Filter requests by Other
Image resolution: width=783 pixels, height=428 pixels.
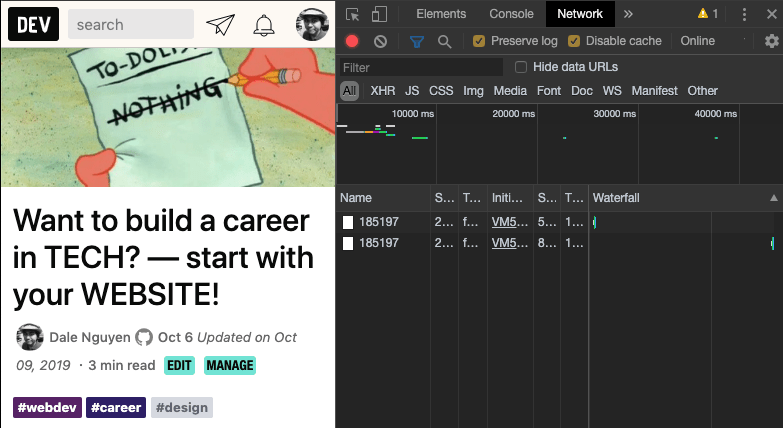click(x=702, y=91)
